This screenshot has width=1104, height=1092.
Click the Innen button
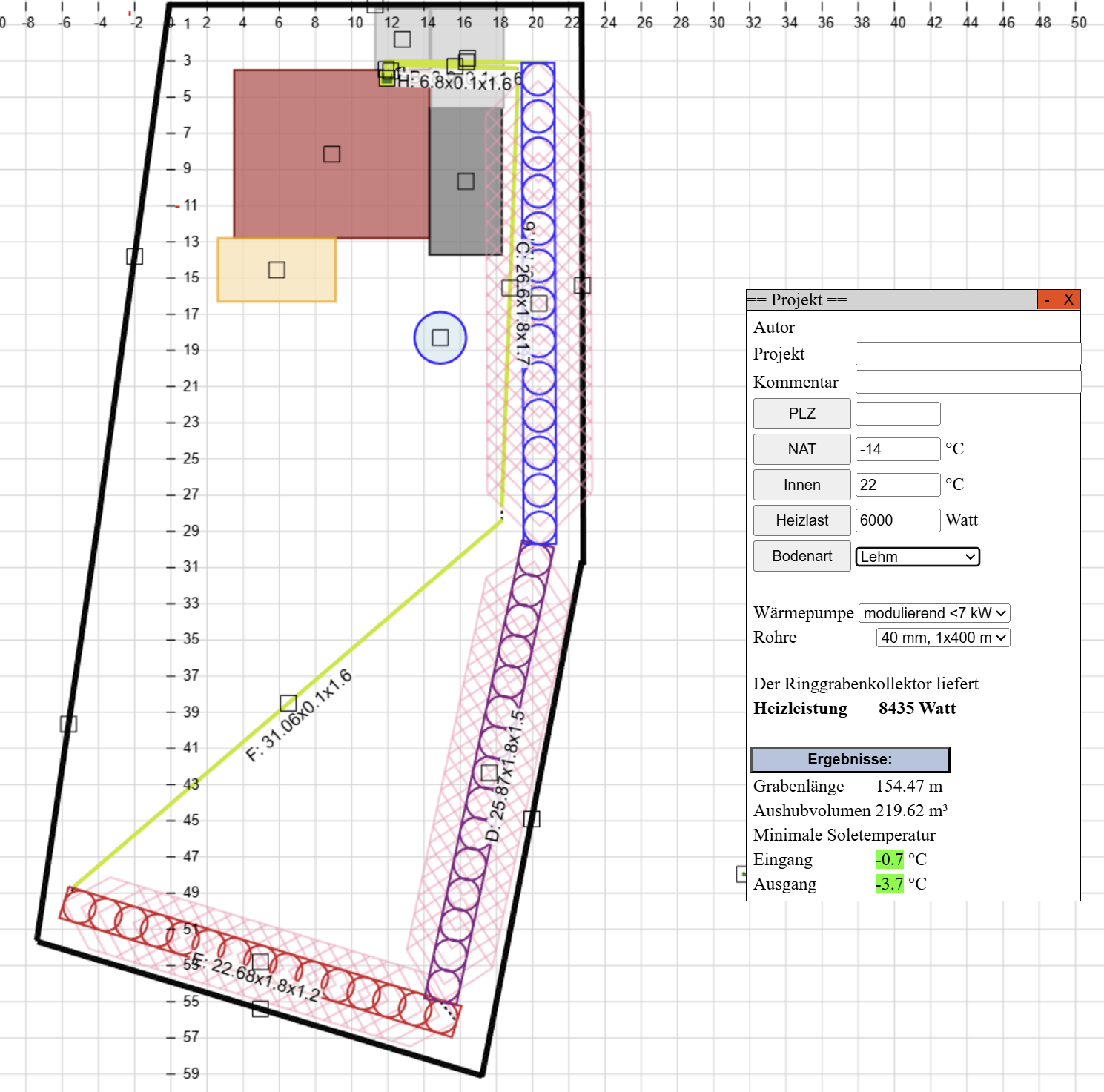tap(801, 485)
